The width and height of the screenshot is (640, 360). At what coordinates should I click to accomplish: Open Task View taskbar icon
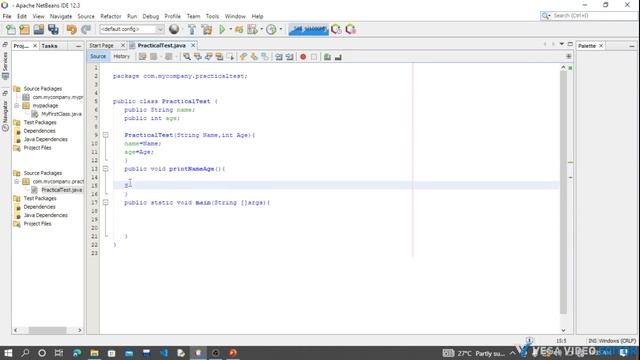coord(59,353)
